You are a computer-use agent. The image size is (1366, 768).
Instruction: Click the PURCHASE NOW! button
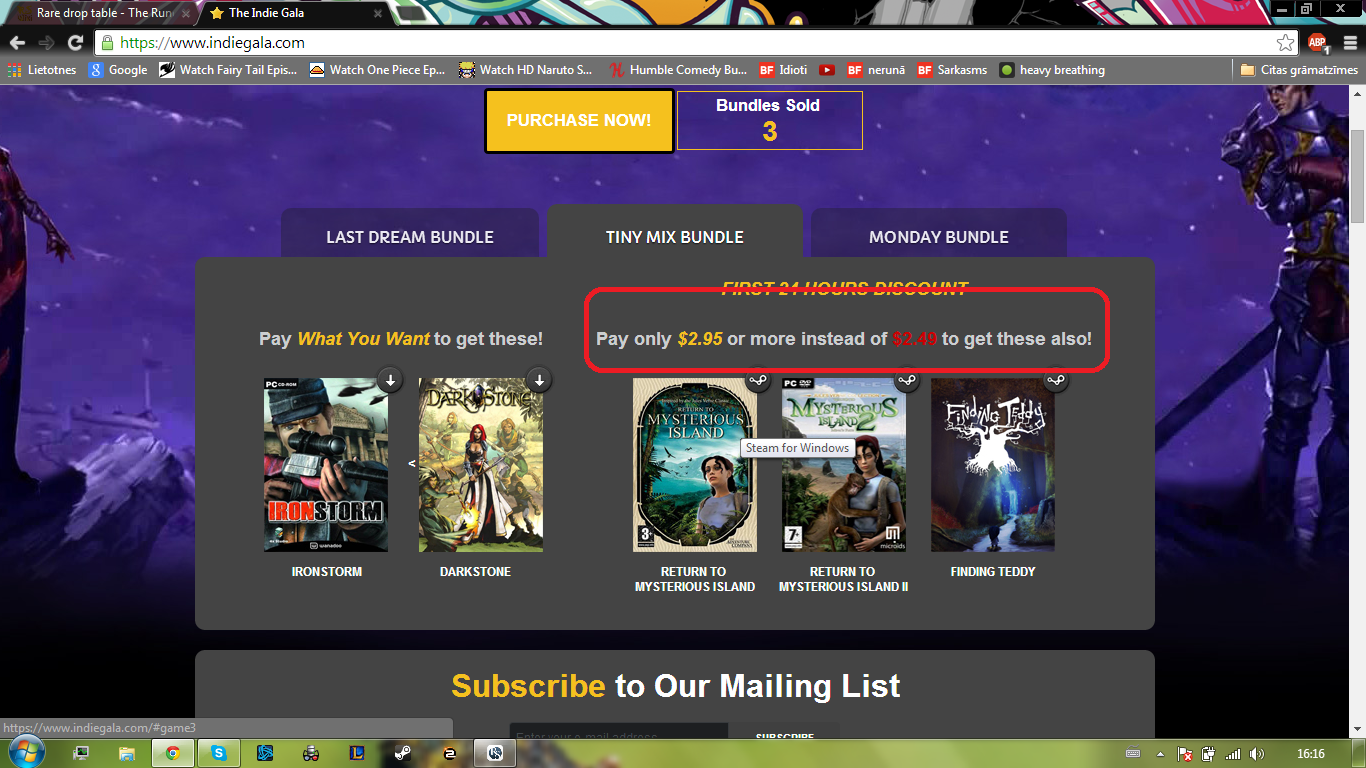(579, 121)
